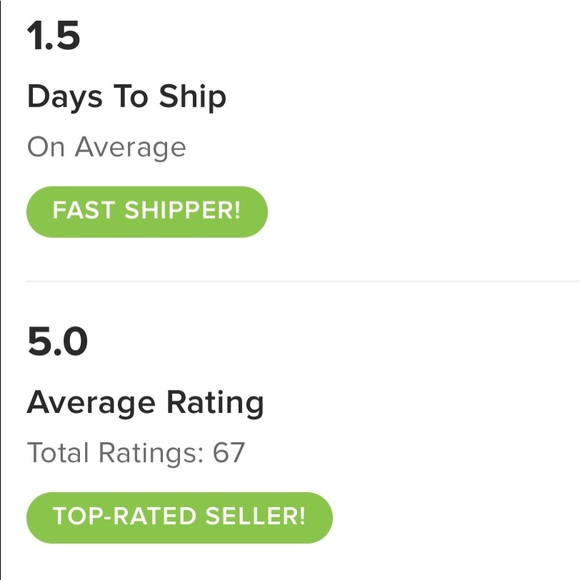580x580 pixels.
Task: Open the Total Ratings: 67 line
Action: pos(136,453)
